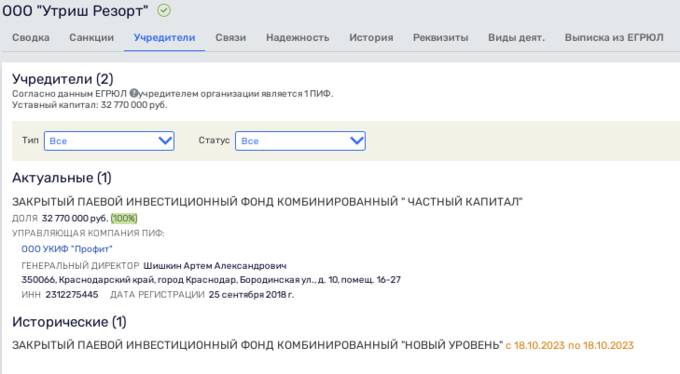Open the ООО УКИФ "Профит" company link
Viewport: 680px width, 374px height.
tap(67, 249)
